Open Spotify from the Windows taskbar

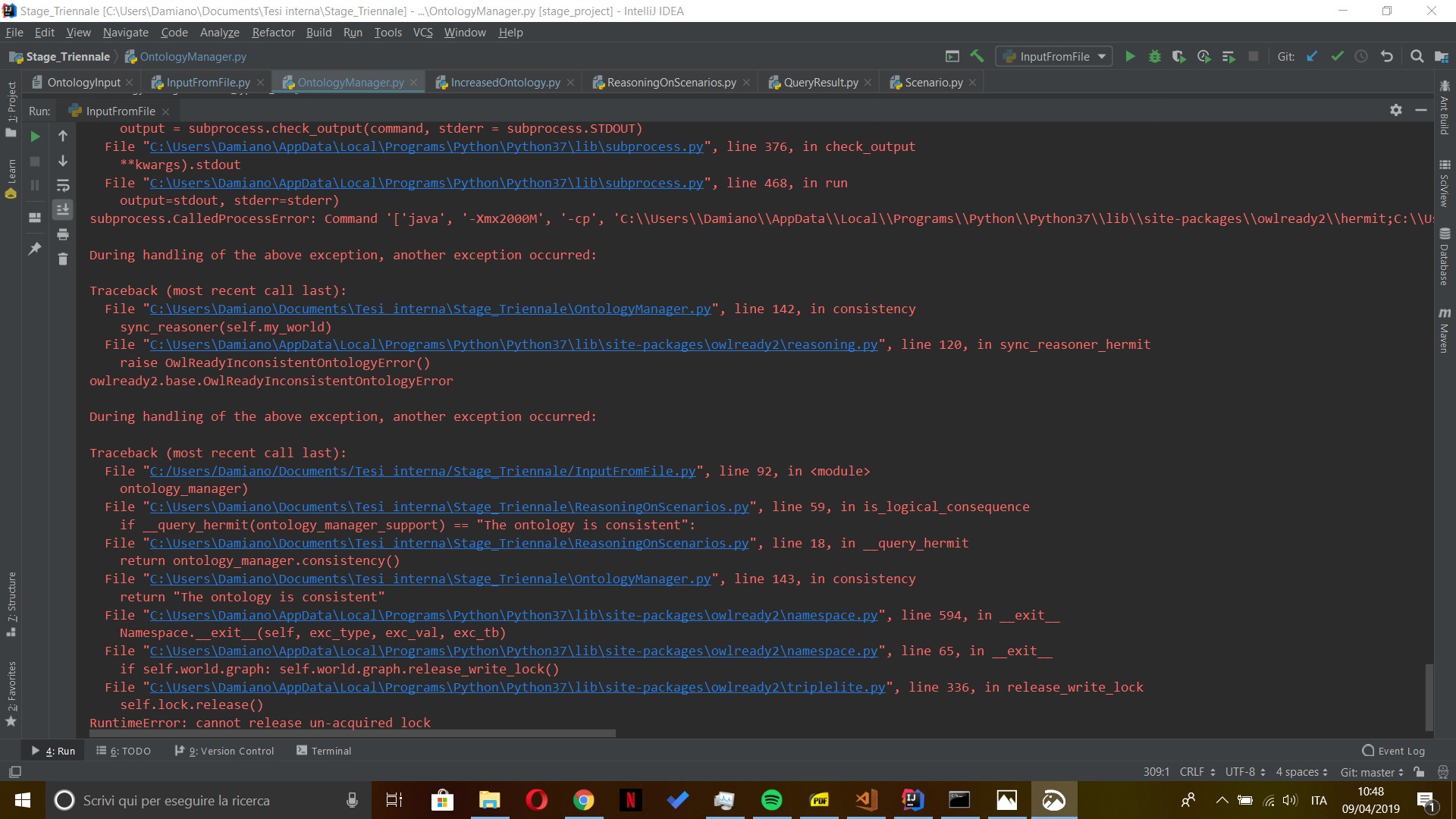pos(771,800)
